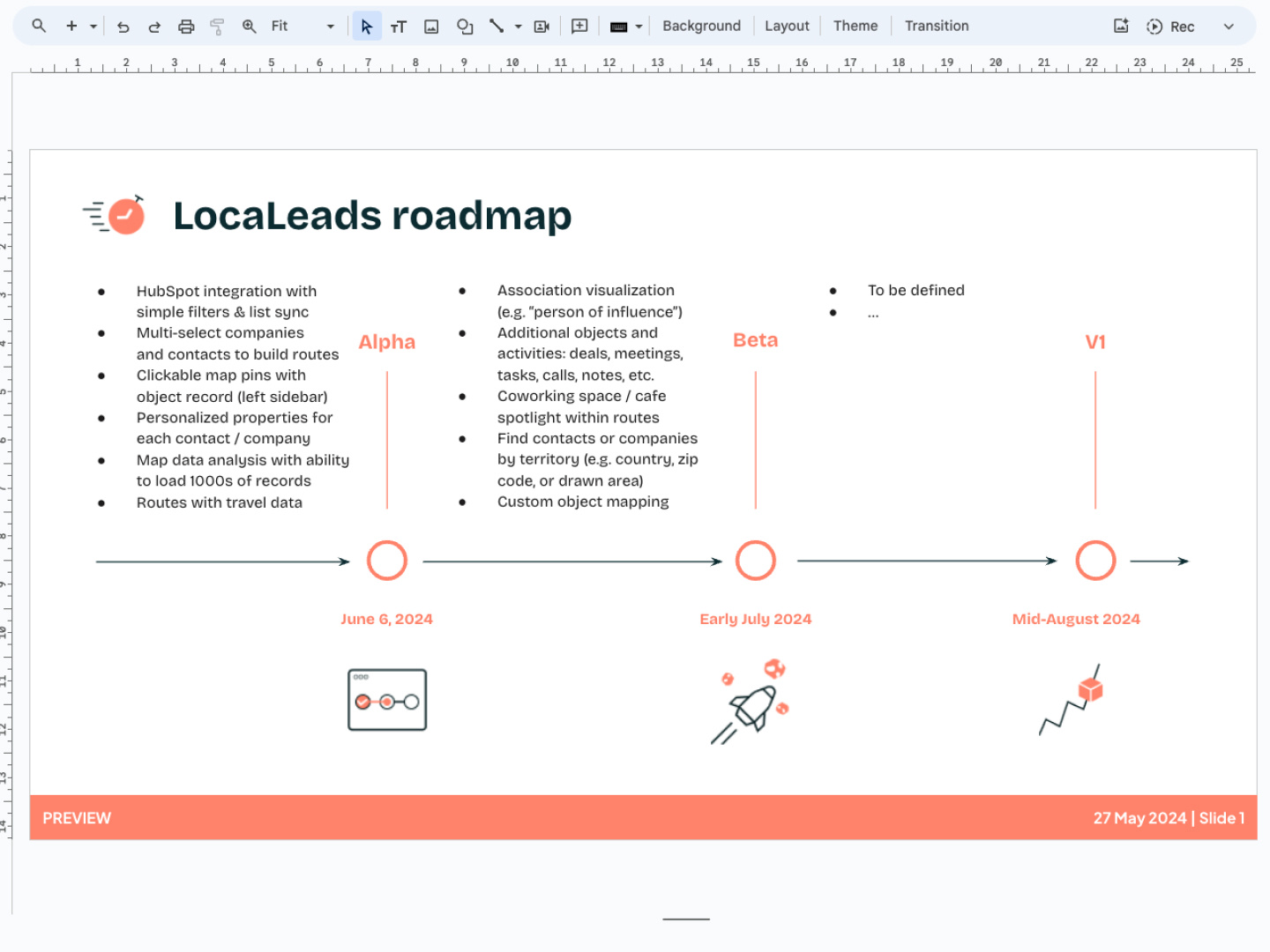Click the 'HubSpot integration with' bullet text
The width and height of the screenshot is (1270, 952).
[227, 291]
